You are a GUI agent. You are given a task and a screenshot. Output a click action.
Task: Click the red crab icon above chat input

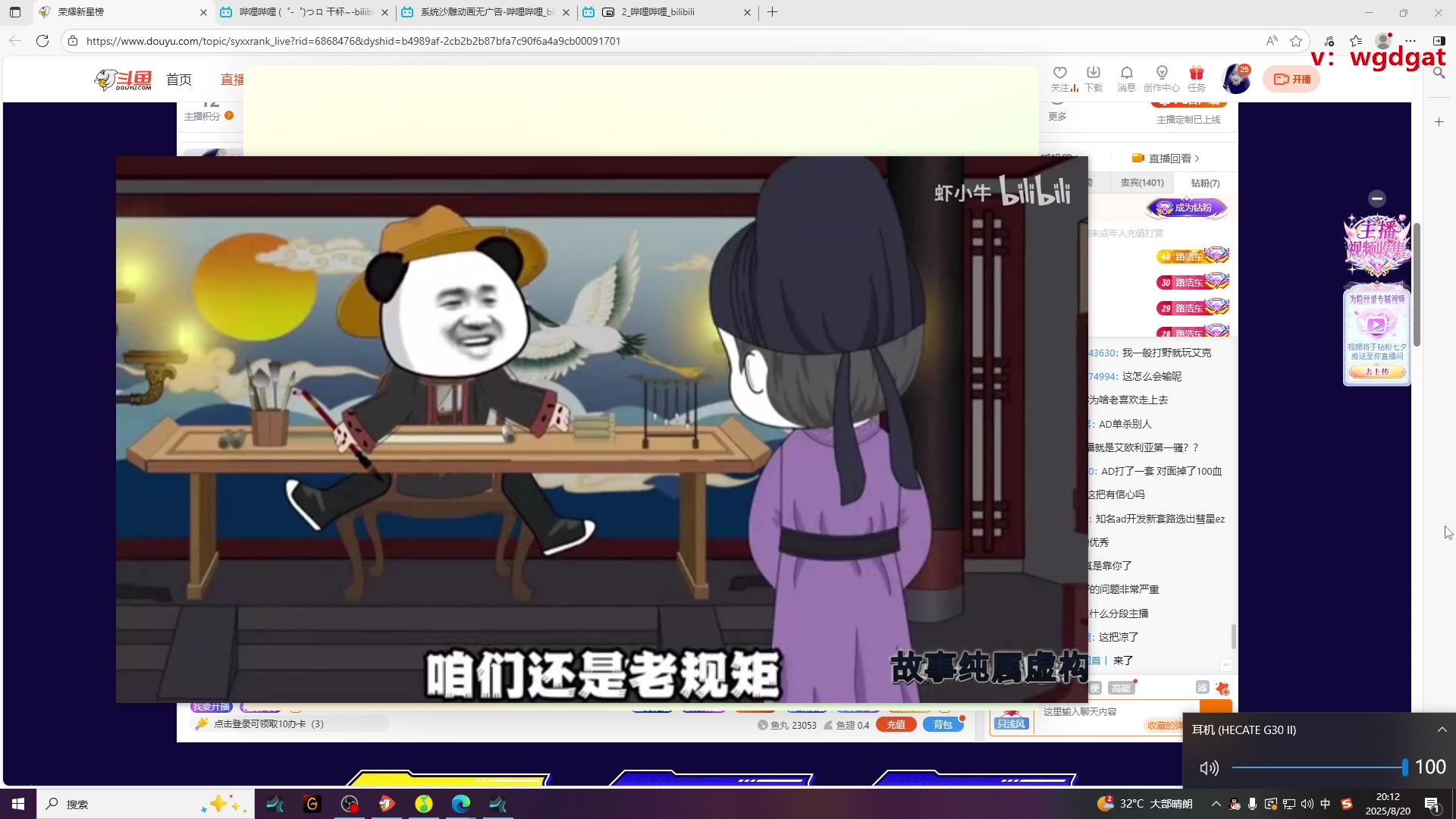point(1222,688)
